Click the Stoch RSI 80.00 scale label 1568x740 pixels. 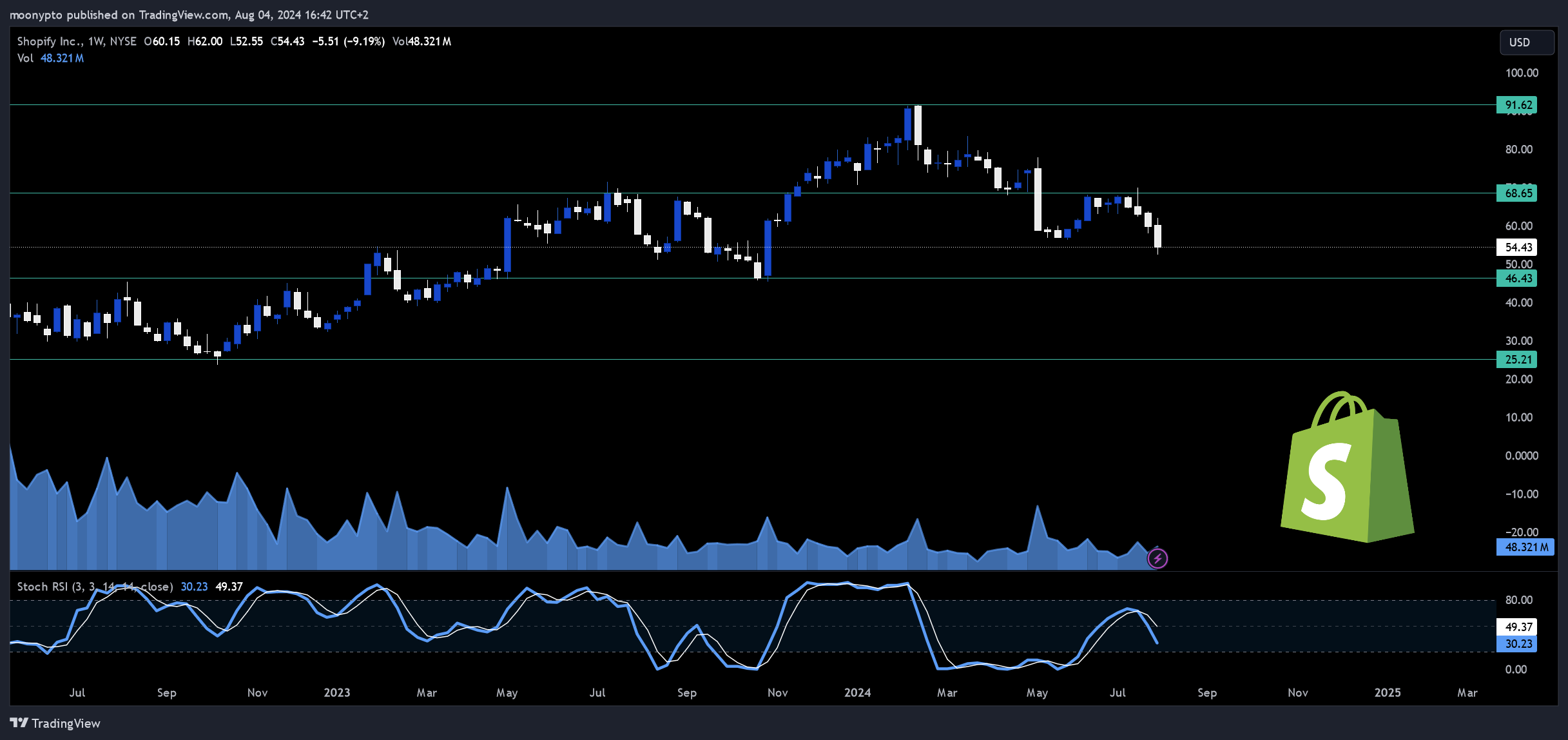(1519, 600)
